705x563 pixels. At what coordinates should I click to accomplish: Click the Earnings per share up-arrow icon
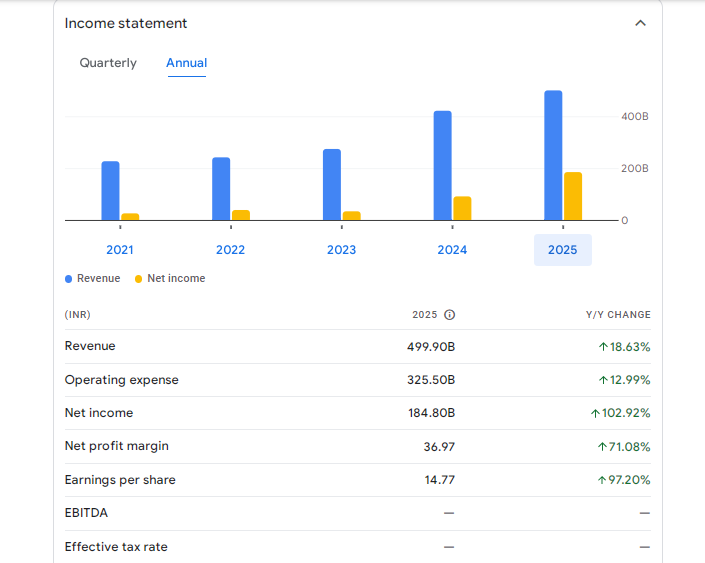[603, 480]
